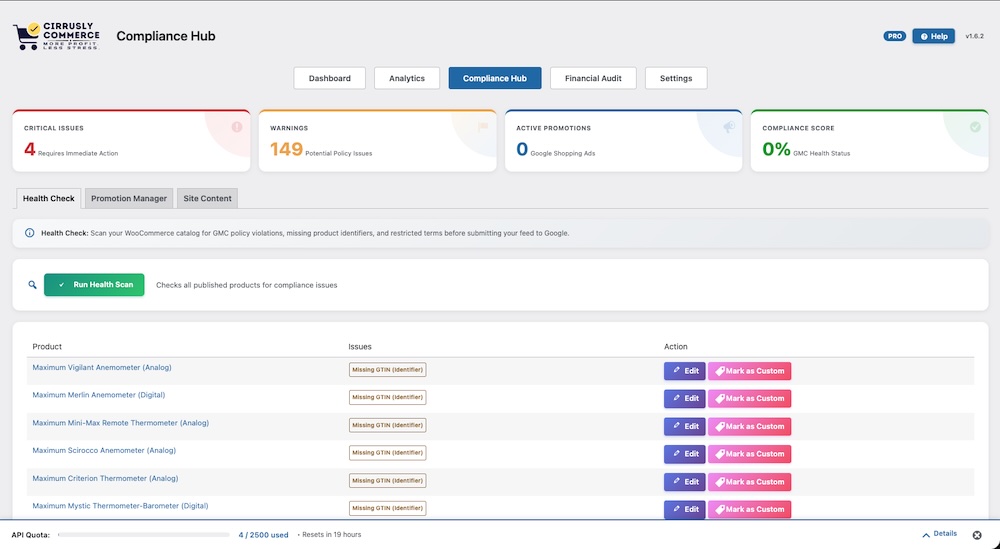Click Missing GTIN tag for Mystic Thermometer-Barometer
The image size is (1000, 549).
[388, 508]
